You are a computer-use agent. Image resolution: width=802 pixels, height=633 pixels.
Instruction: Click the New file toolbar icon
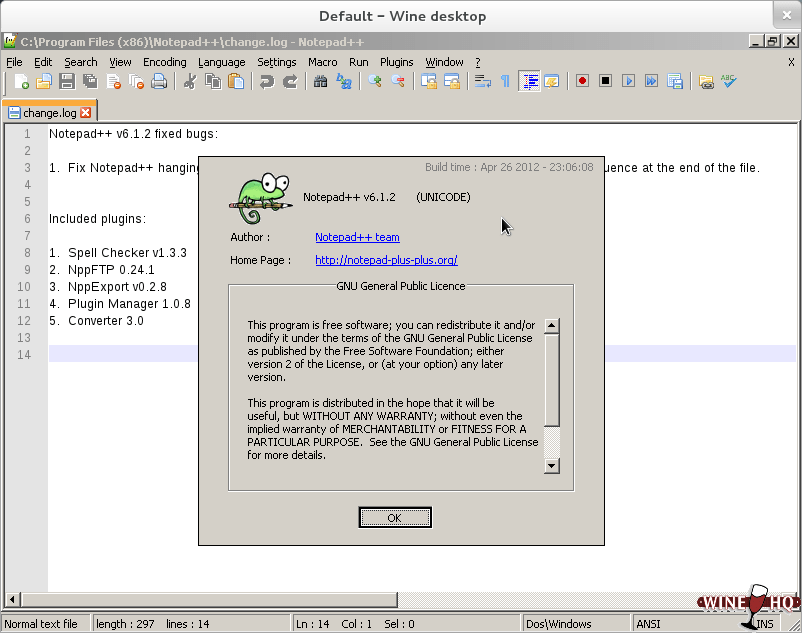pos(21,81)
